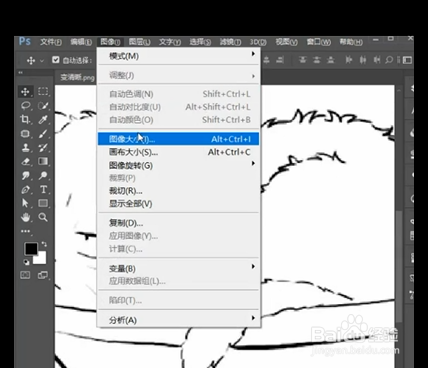Select the Gradient tool
The image size is (428, 368).
pyautogui.click(x=43, y=162)
